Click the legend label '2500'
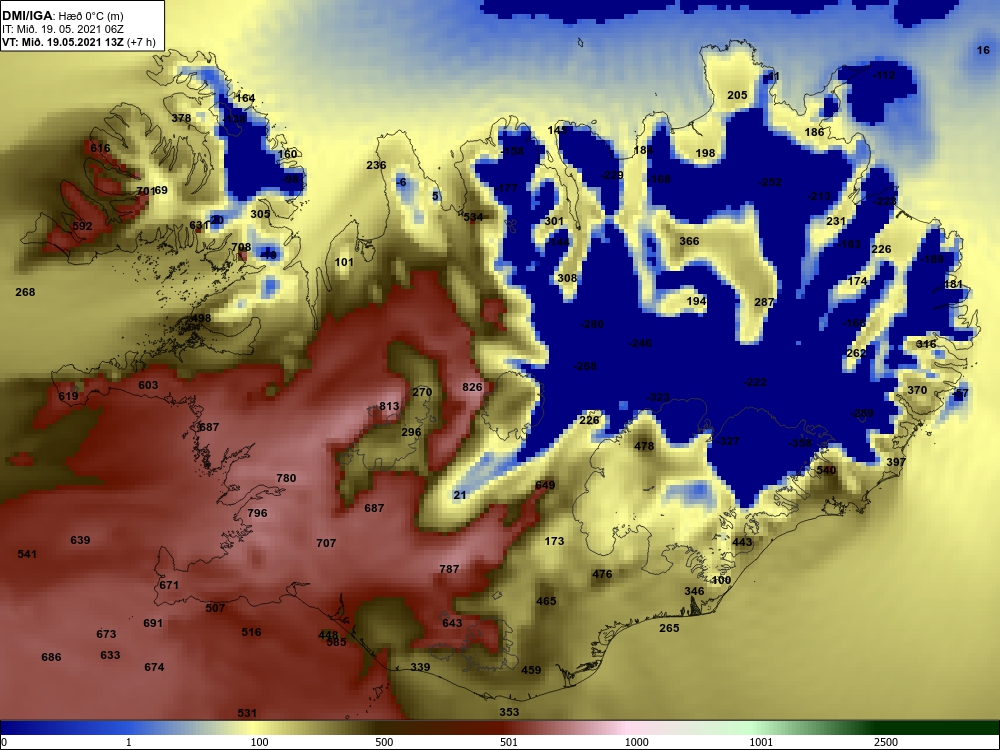1000x750 pixels. pos(885,742)
